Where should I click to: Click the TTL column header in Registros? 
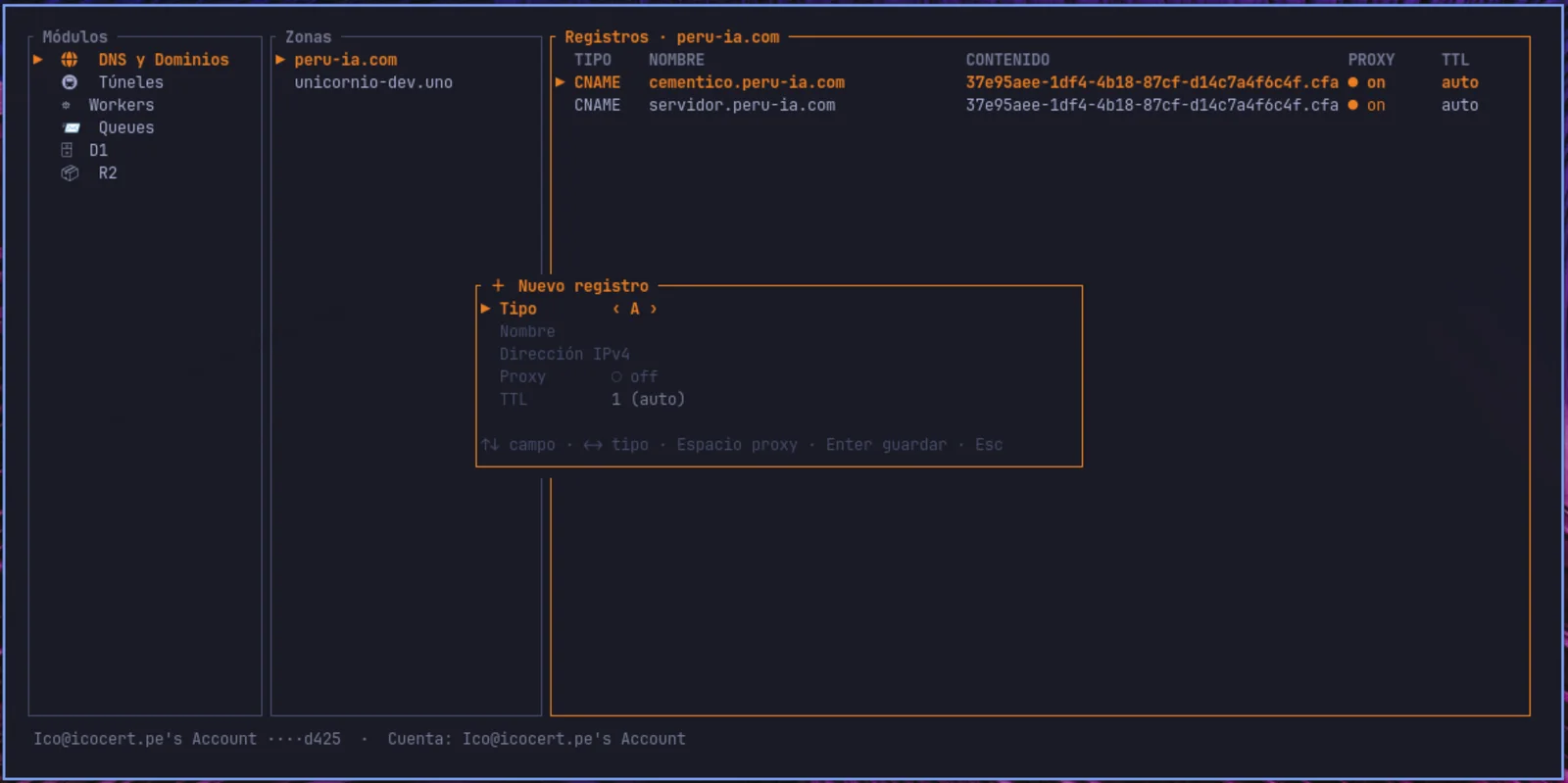[x=1455, y=60]
